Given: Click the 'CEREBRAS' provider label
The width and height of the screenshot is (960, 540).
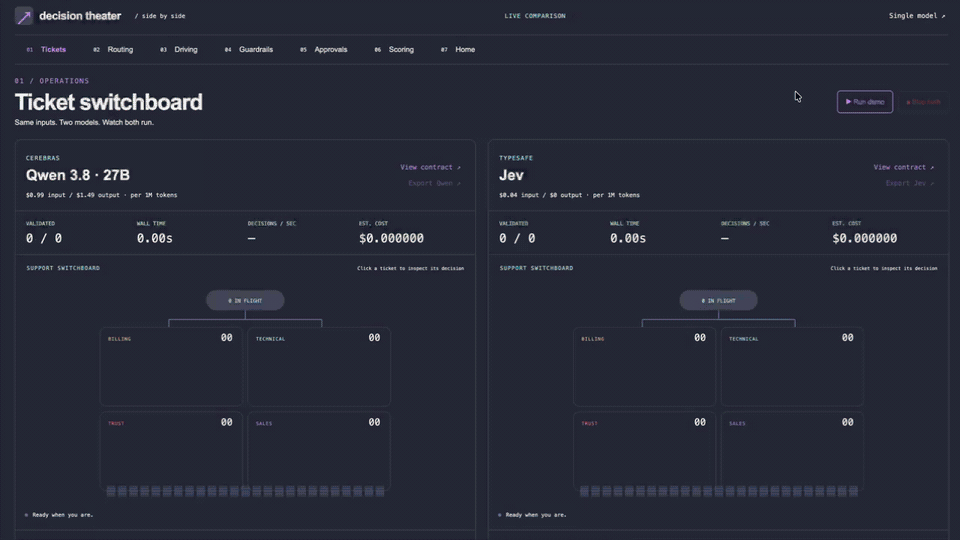Looking at the screenshot, I should pyautogui.click(x=43, y=158).
